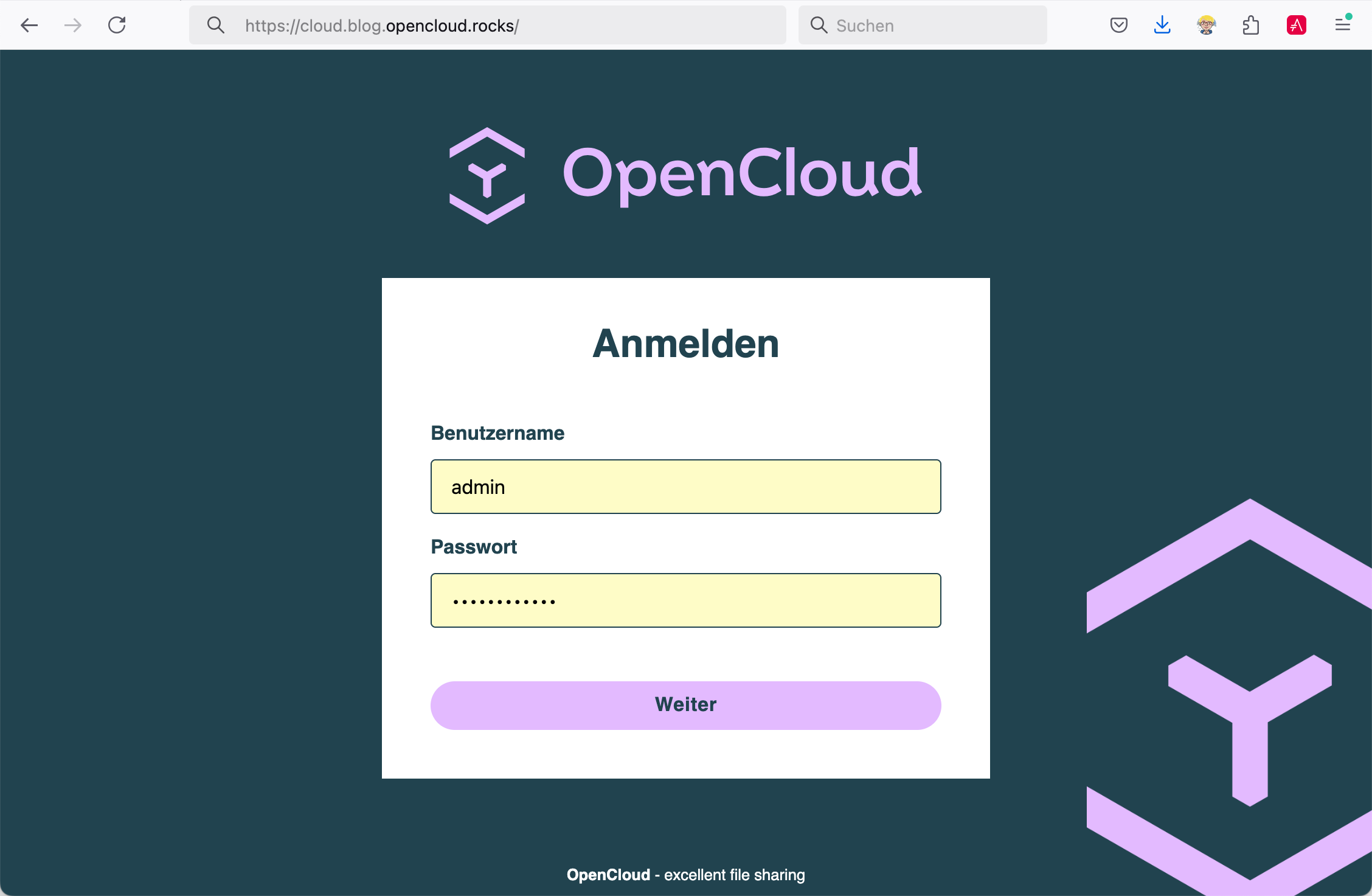Screen dimensions: 1372x896
Task: Click the red extension icon in toolbar
Action: pyautogui.click(x=1297, y=25)
